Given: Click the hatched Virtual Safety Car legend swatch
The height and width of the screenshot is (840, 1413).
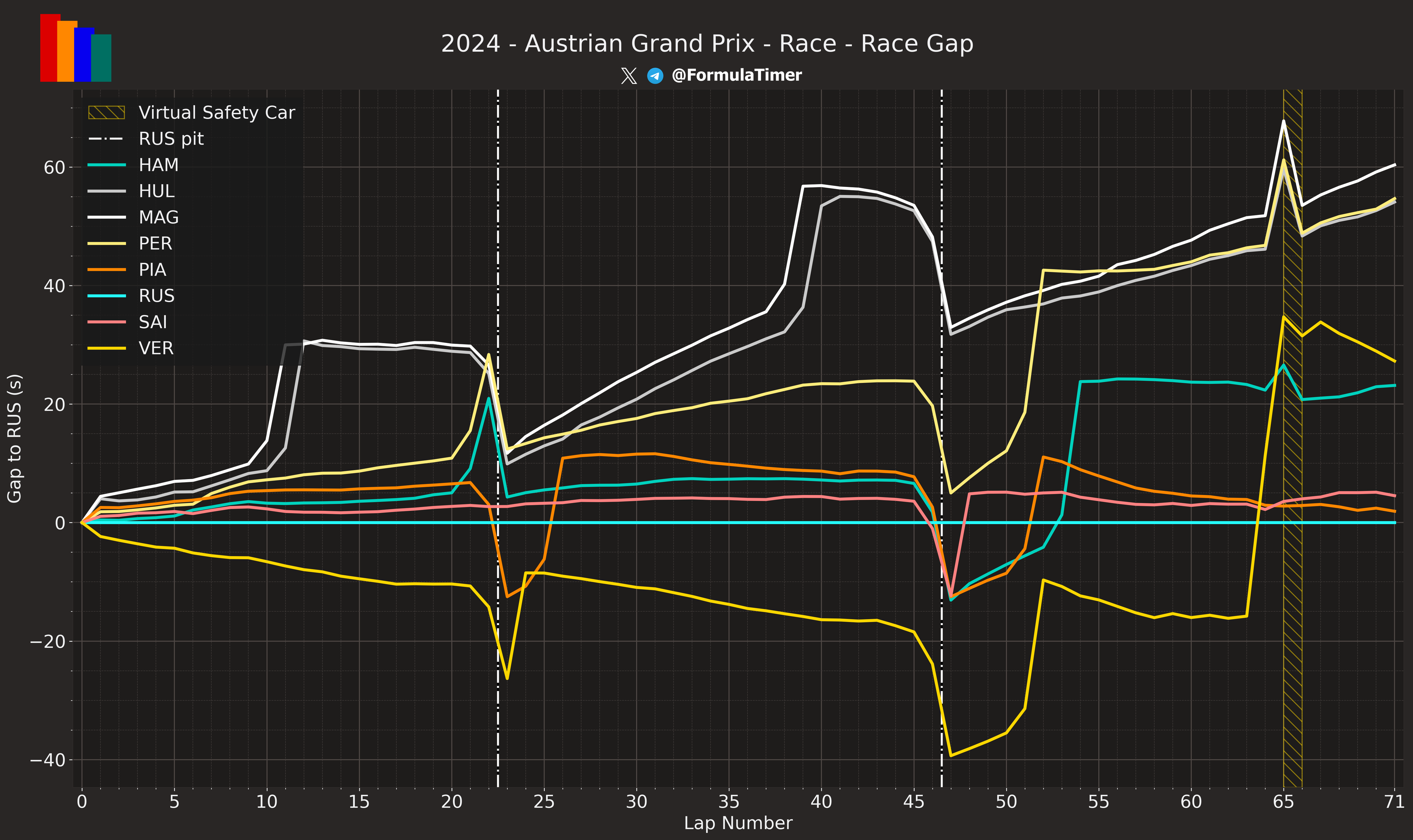Looking at the screenshot, I should pyautogui.click(x=106, y=113).
